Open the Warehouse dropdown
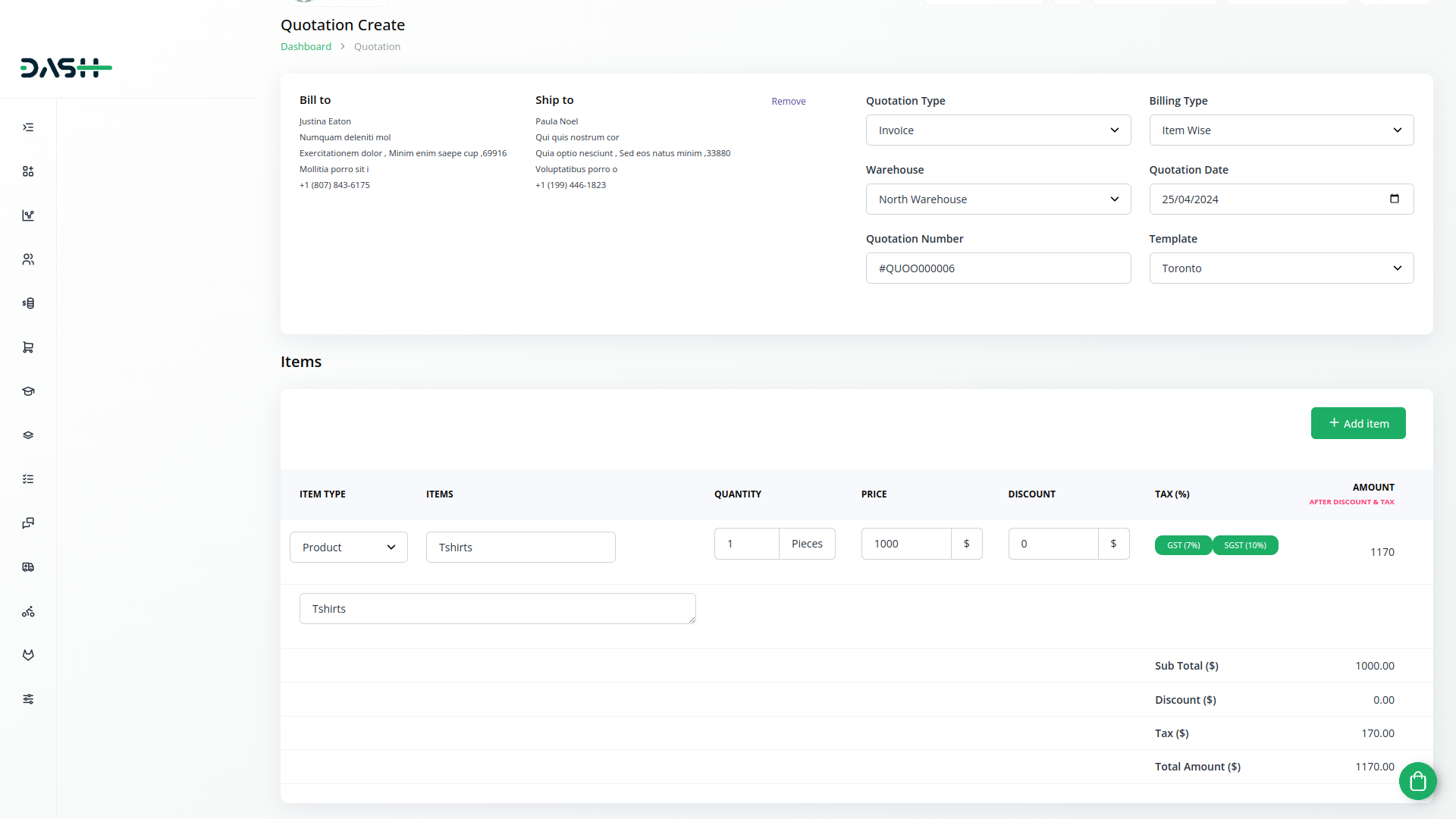Image resolution: width=1456 pixels, height=819 pixels. 998,199
